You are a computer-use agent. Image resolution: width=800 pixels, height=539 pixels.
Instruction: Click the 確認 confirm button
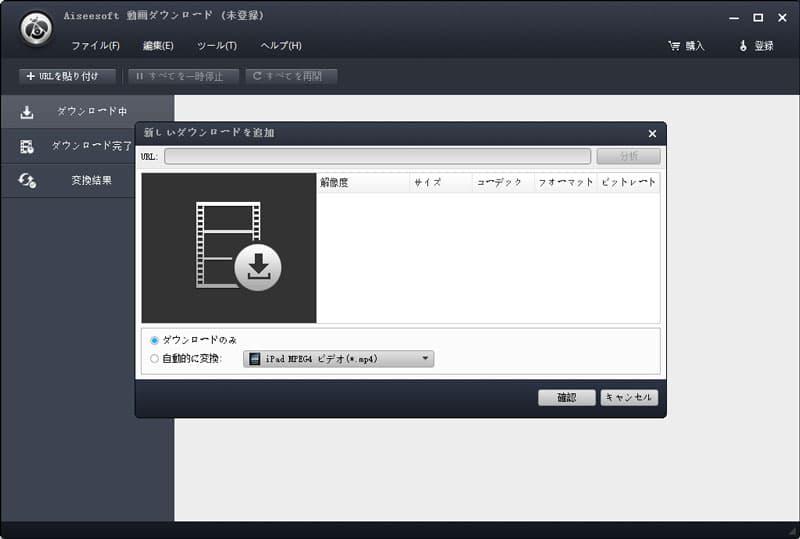(x=566, y=398)
